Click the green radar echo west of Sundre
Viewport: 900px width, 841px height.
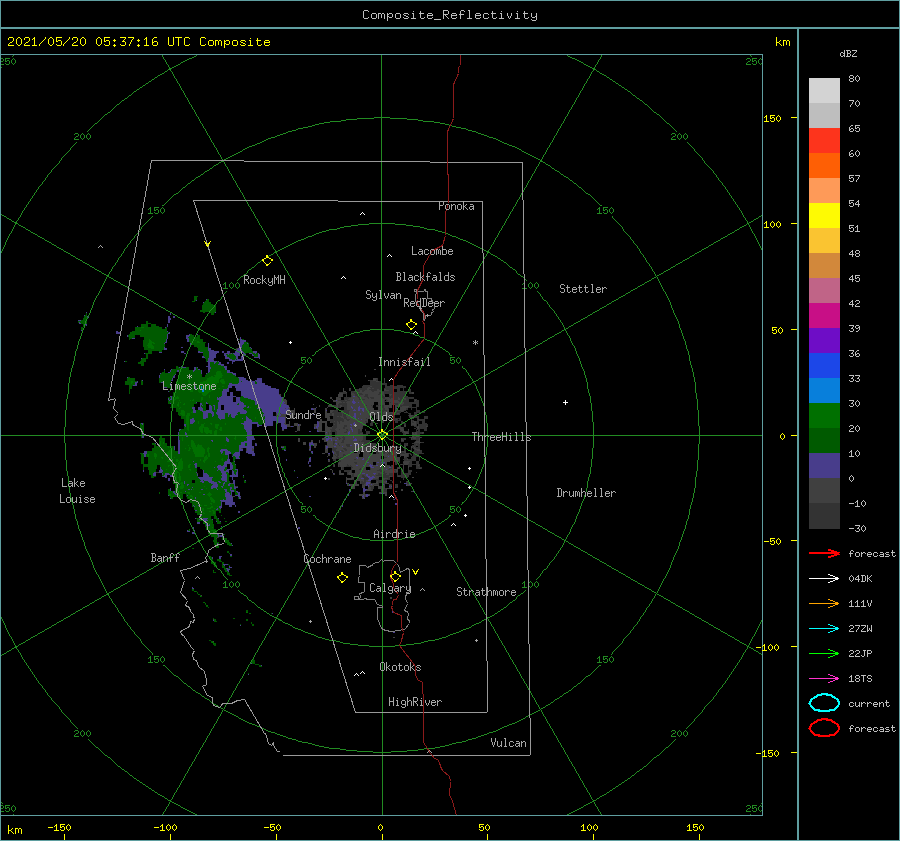pos(212,436)
